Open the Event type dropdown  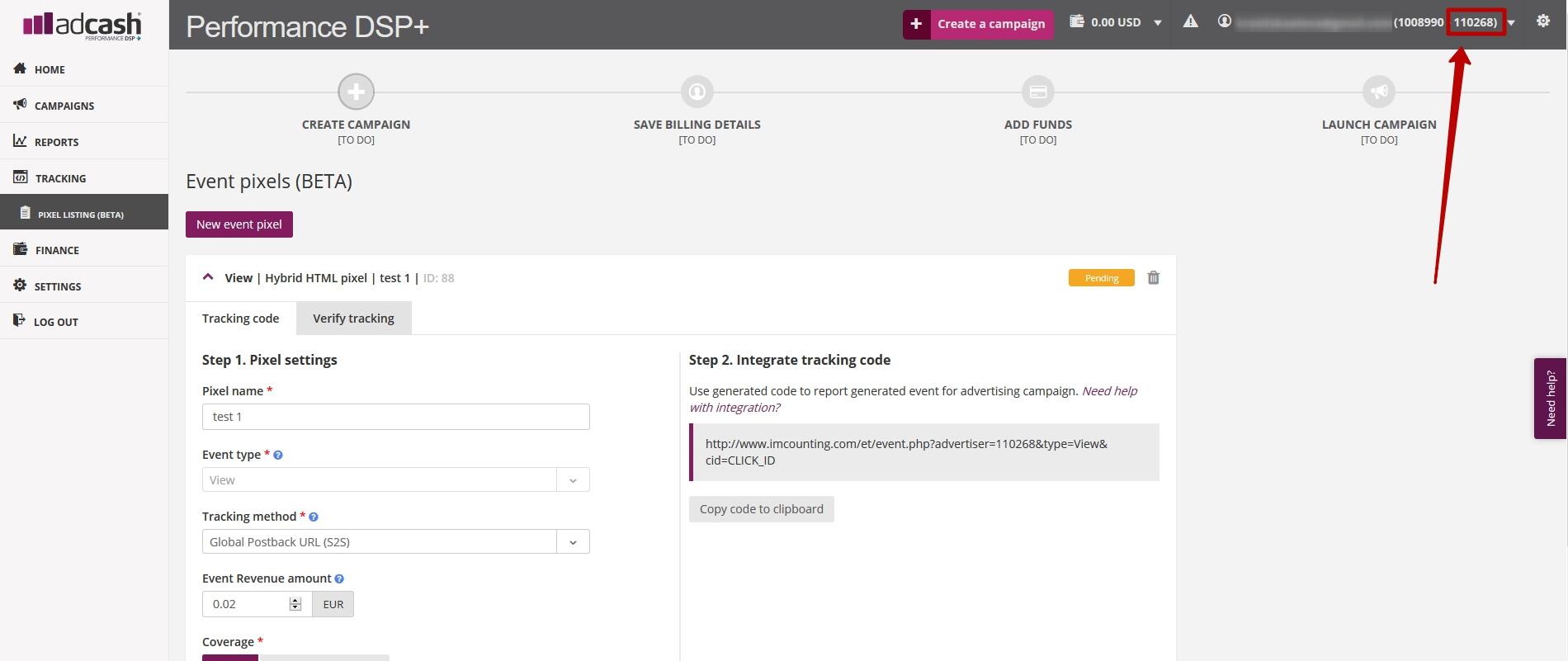coord(573,480)
